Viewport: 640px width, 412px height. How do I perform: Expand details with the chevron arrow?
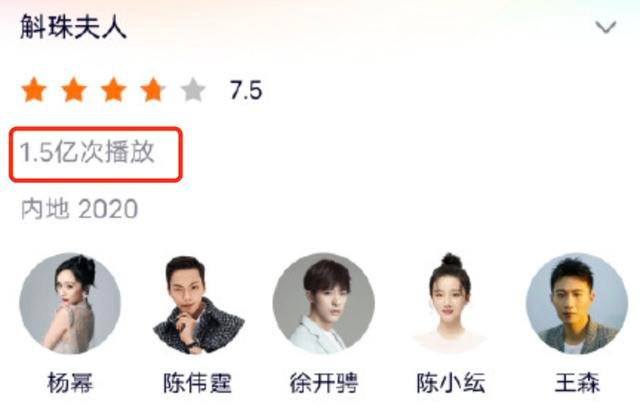[x=606, y=27]
